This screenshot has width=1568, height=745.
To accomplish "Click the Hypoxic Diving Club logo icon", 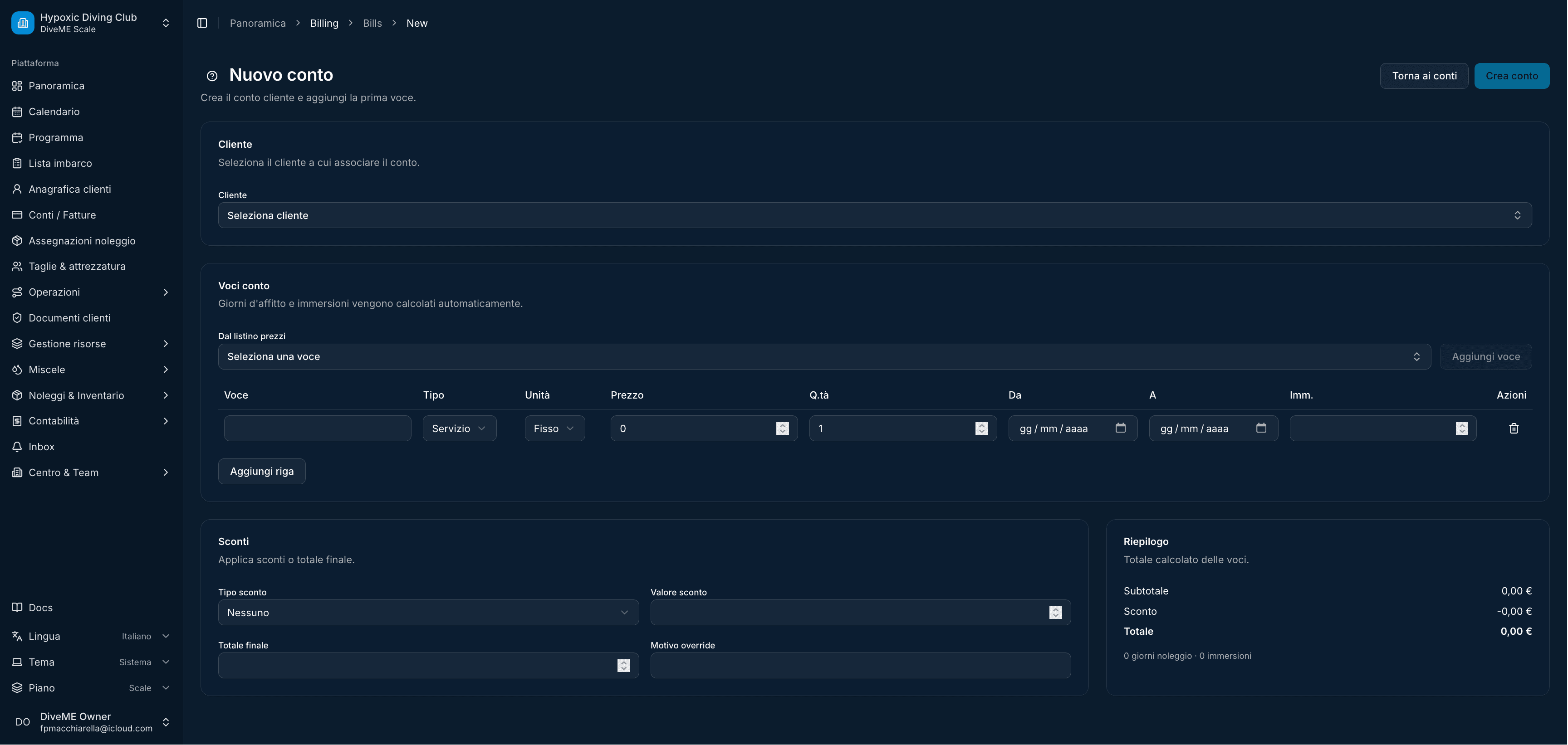I will click(x=23, y=23).
